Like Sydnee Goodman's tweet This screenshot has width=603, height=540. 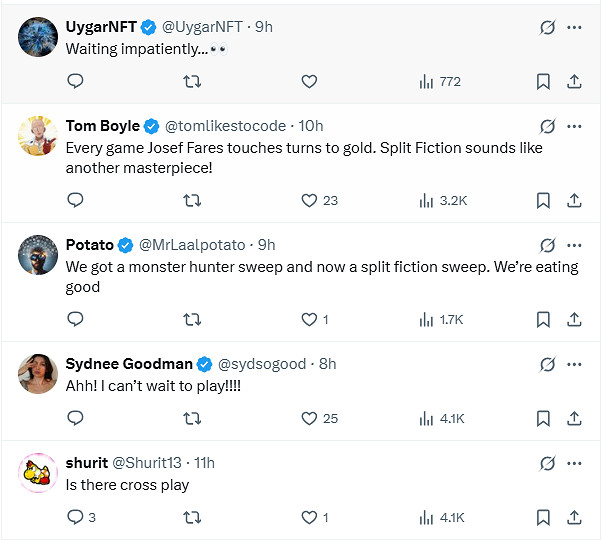click(309, 418)
